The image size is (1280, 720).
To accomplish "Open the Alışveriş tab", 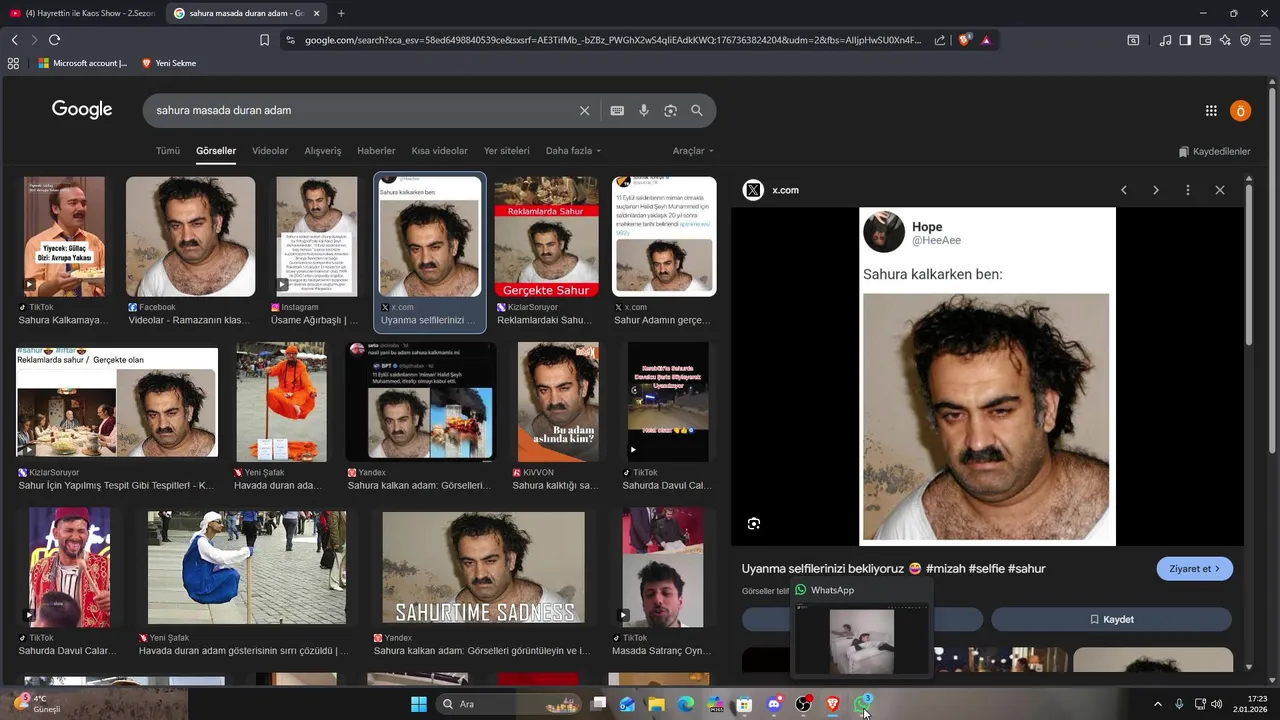I will [x=323, y=151].
